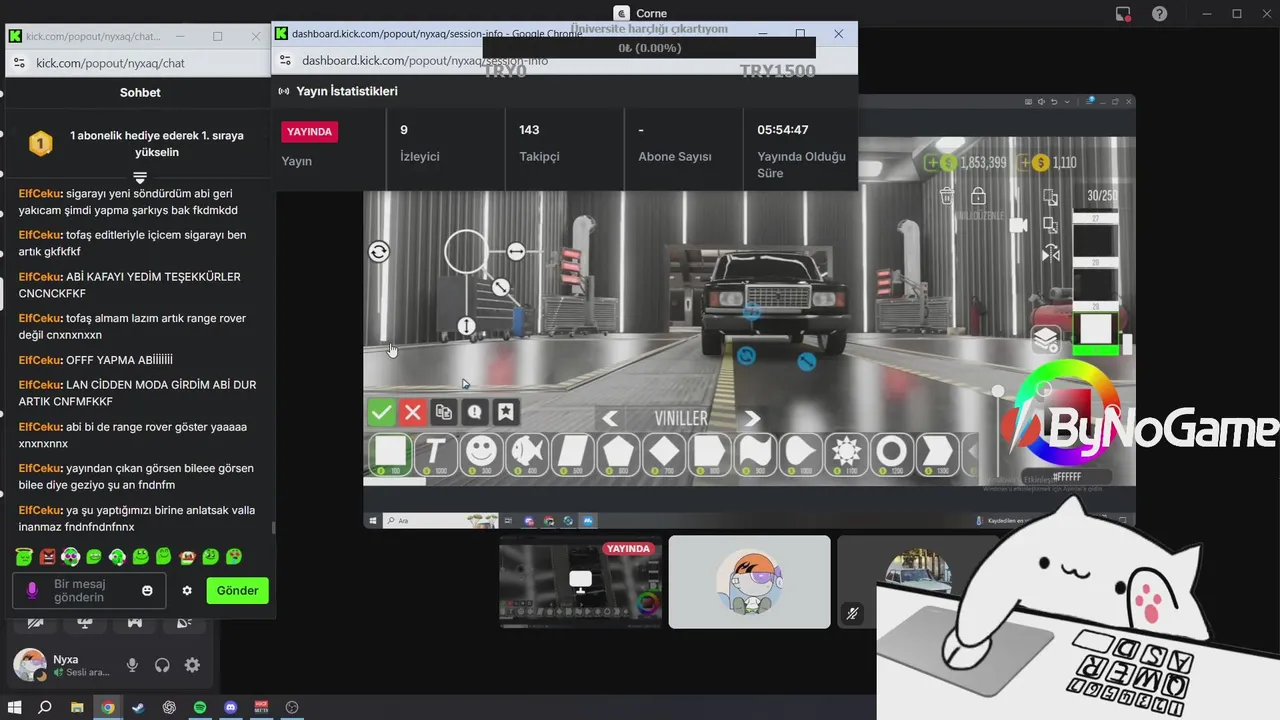Toggle Discord microphone mute for Nyxa
This screenshot has height=720, width=1280.
tap(132, 665)
